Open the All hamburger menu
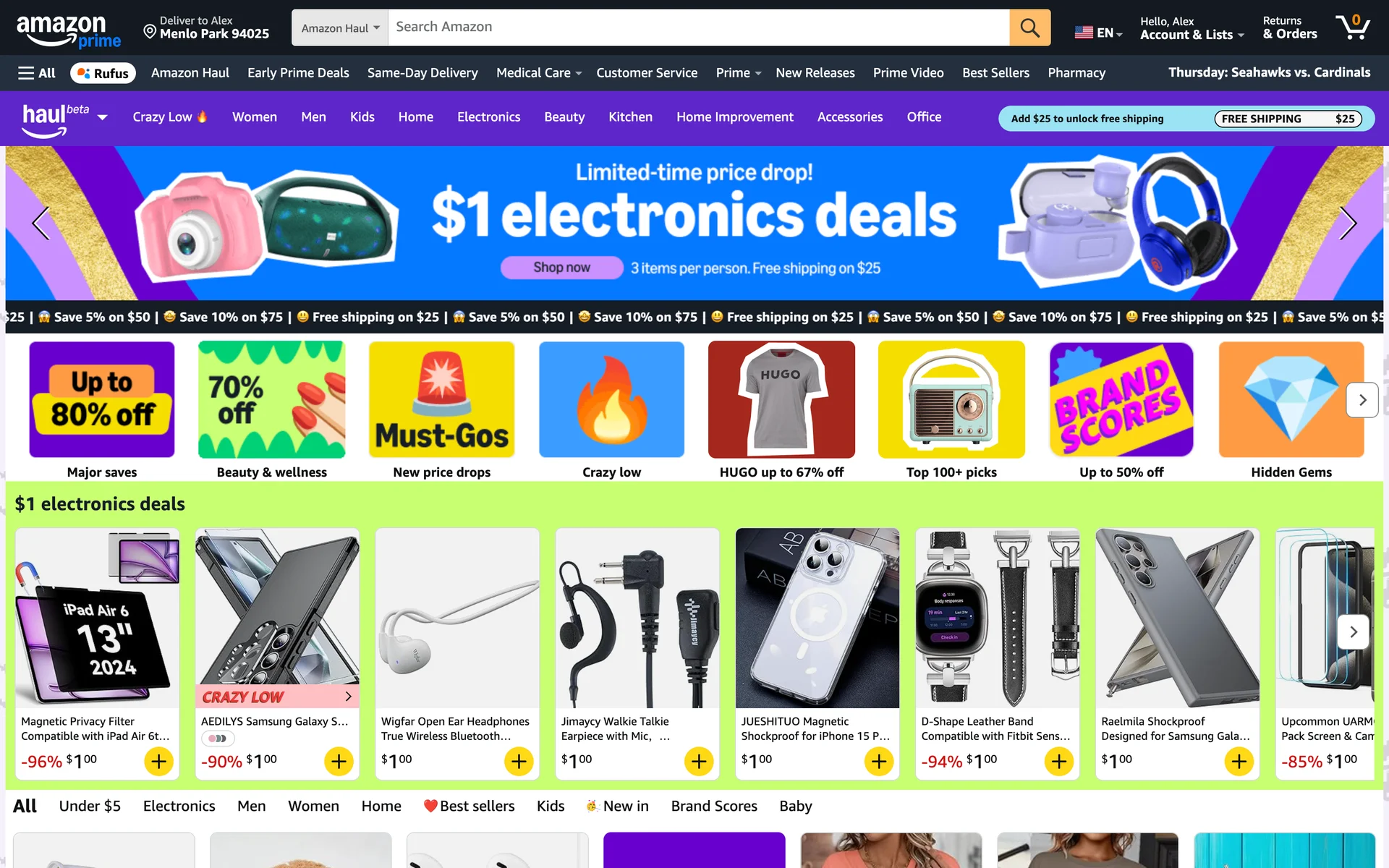The width and height of the screenshot is (1389, 868). (x=37, y=73)
